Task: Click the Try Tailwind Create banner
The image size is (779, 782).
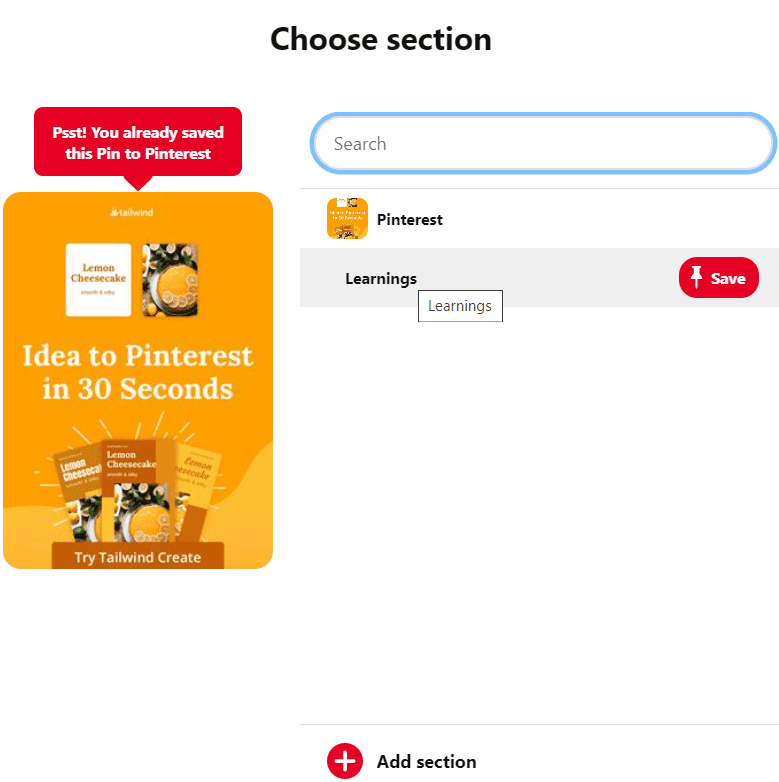Action: click(x=138, y=556)
